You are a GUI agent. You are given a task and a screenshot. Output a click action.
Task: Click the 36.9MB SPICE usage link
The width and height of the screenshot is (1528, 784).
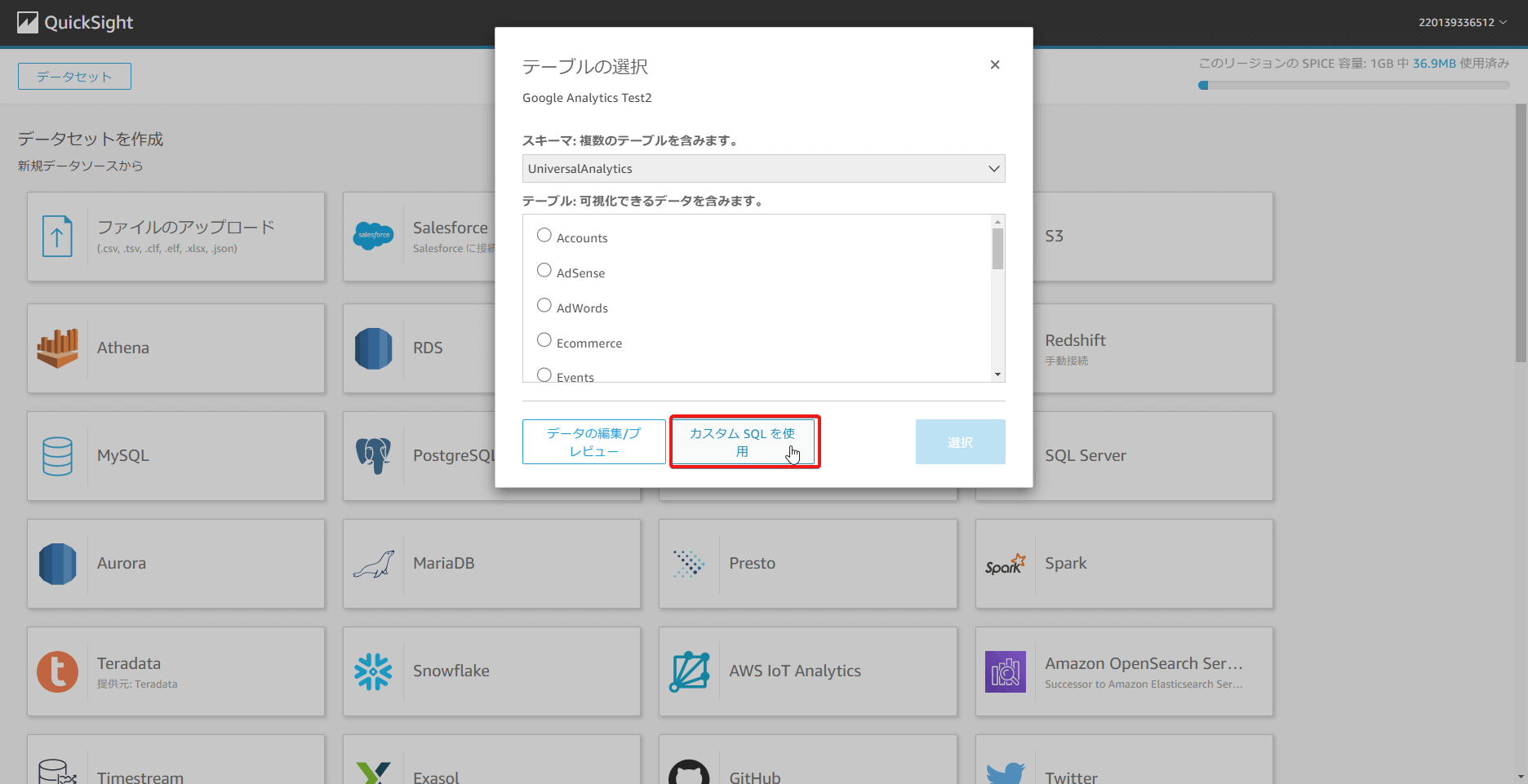tap(1434, 64)
